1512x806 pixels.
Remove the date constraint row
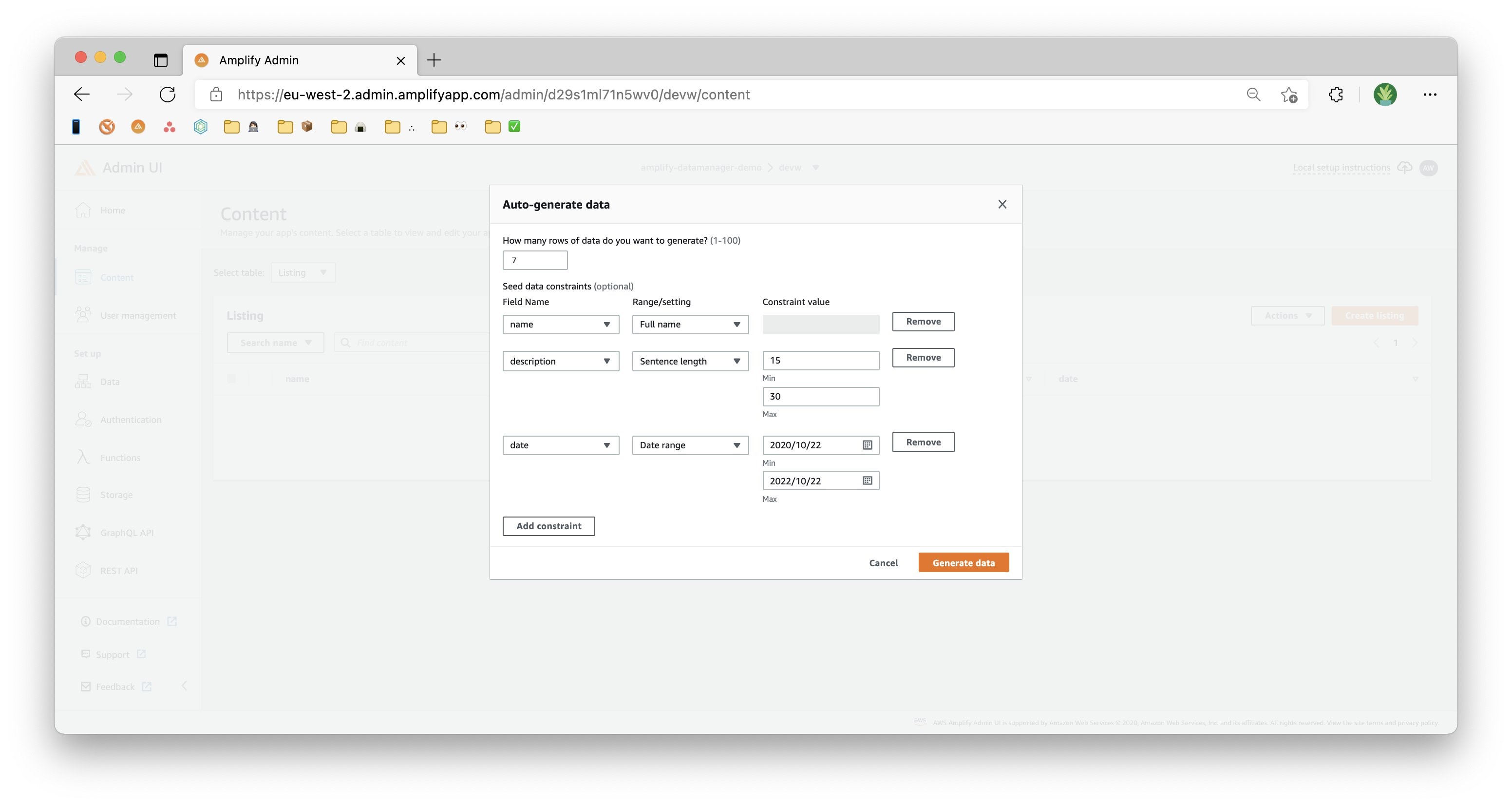coord(923,442)
